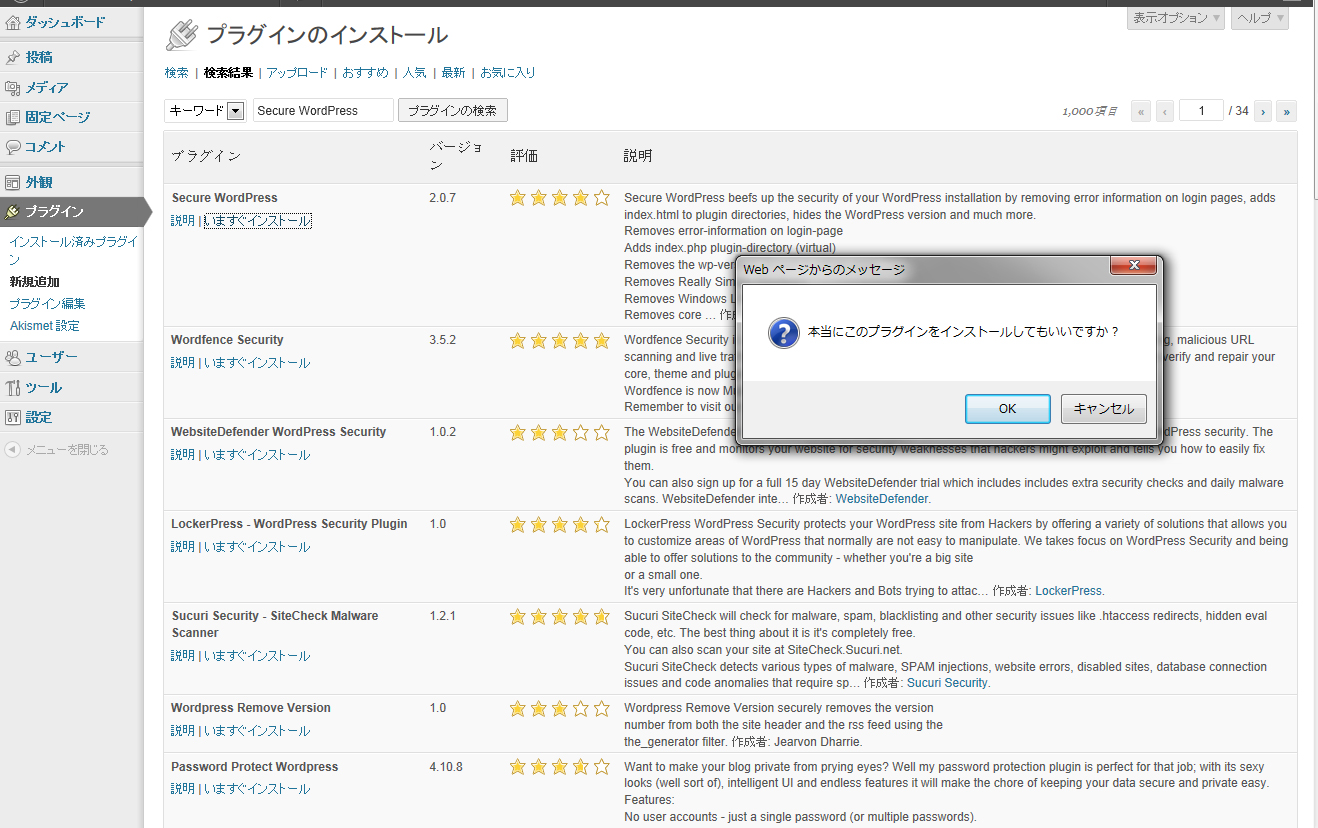This screenshot has width=1318, height=828.
Task: Click the Dashboard (ダッシュボード) home icon
Action: [13, 22]
